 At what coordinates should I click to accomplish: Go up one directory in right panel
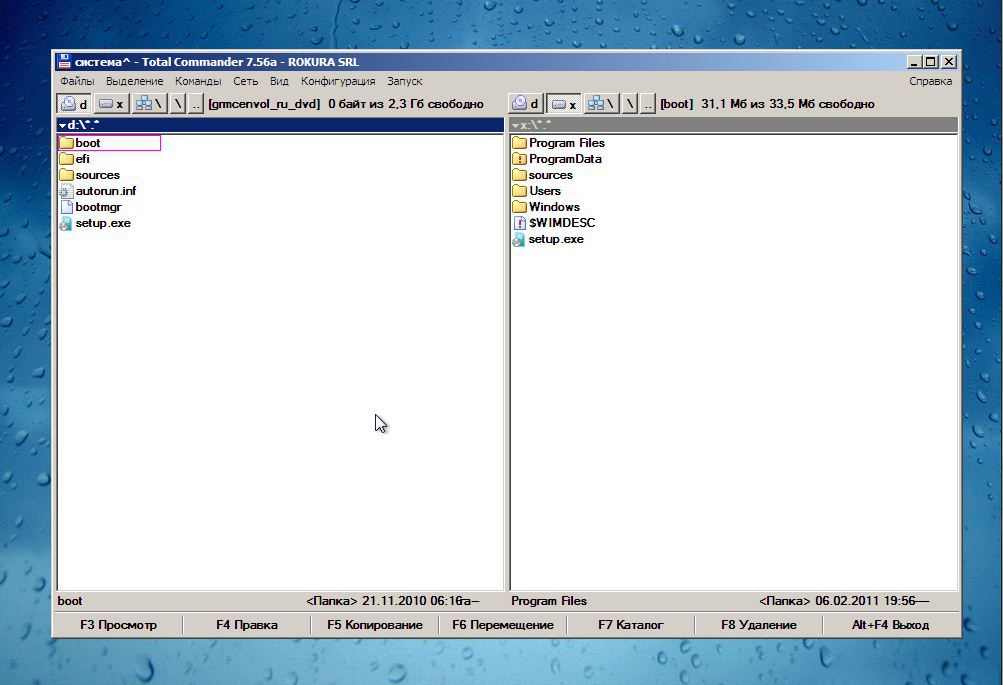[x=648, y=104]
